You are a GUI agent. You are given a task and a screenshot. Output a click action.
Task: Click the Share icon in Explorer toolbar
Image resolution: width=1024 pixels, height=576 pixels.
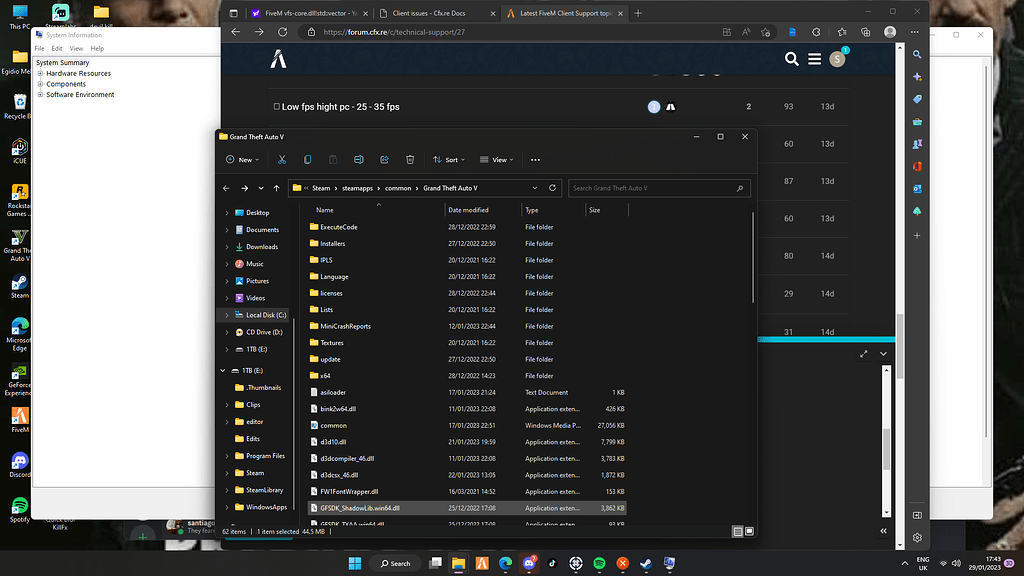[384, 159]
